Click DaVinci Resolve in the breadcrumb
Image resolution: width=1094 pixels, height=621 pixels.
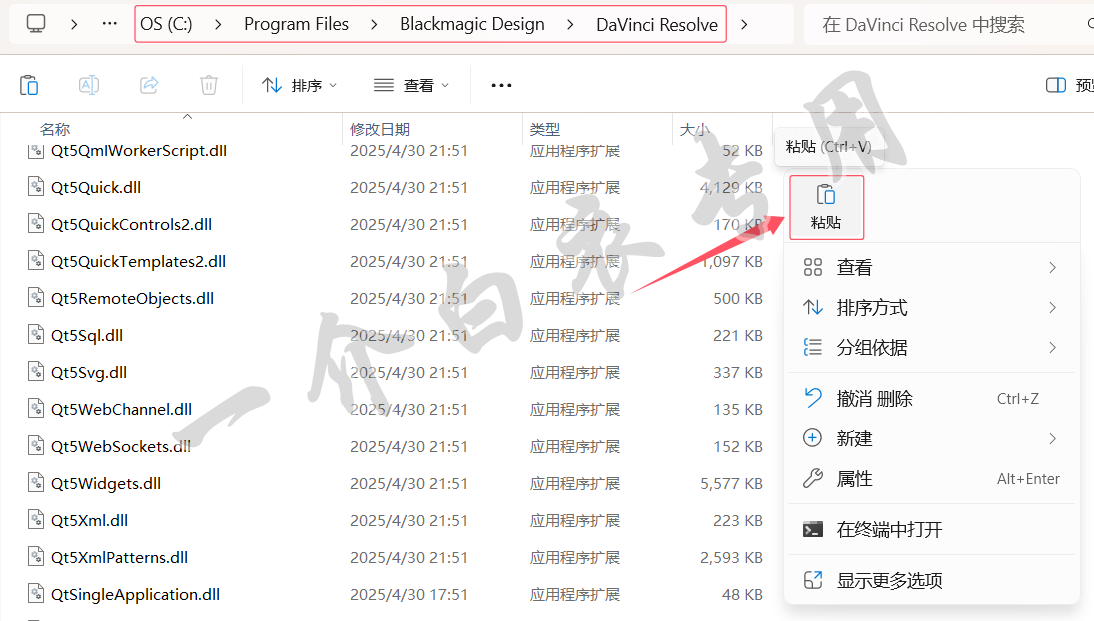pyautogui.click(x=657, y=24)
